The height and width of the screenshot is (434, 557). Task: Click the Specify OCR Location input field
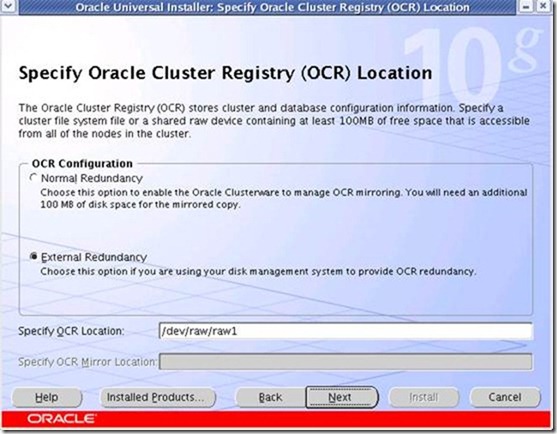click(x=346, y=331)
